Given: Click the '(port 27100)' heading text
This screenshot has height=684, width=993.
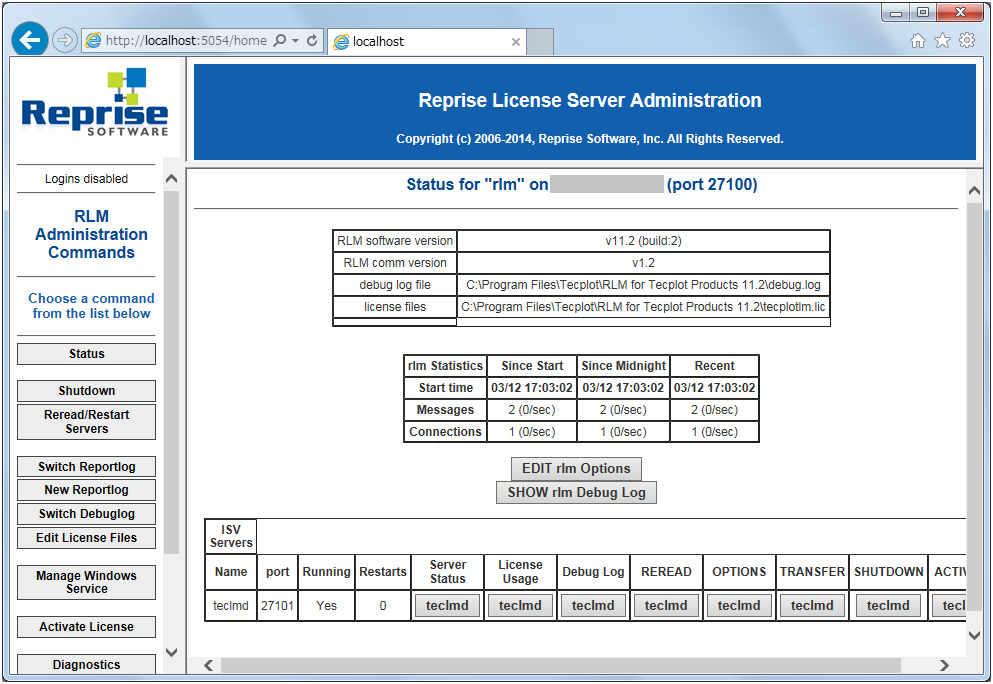Looking at the screenshot, I should point(712,184).
